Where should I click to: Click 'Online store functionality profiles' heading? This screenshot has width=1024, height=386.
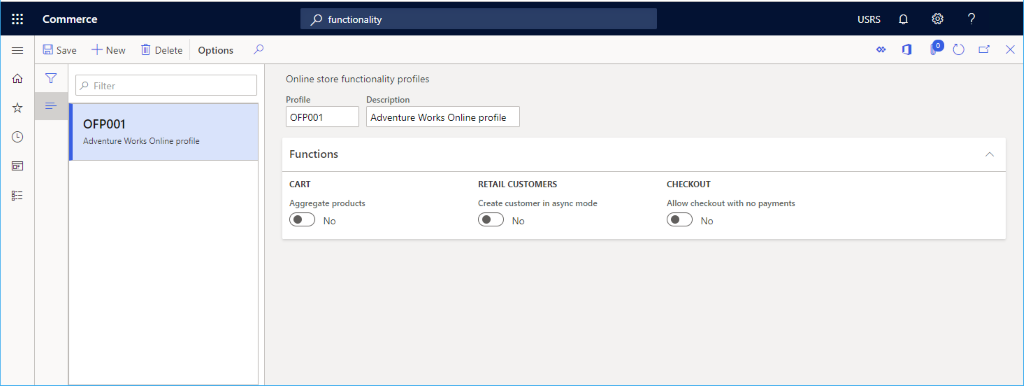click(357, 80)
